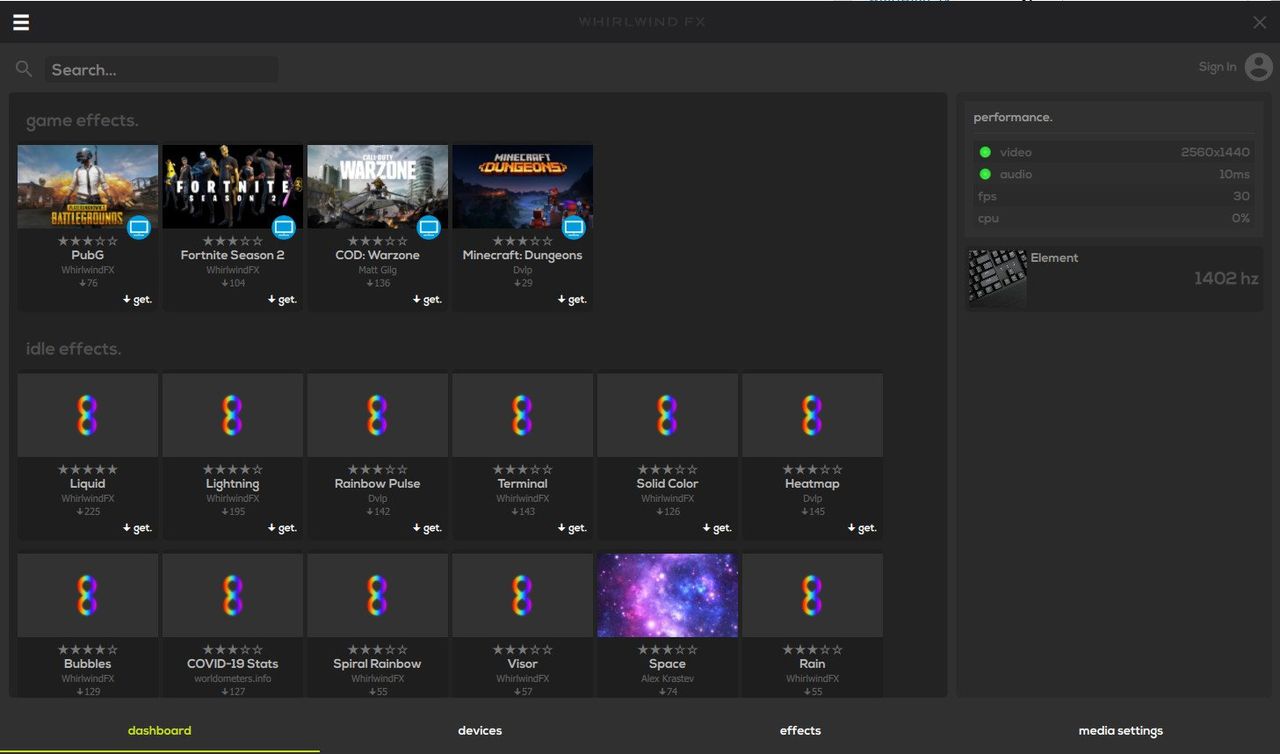Click the Lightning star rating
The height and width of the screenshot is (754, 1280).
click(x=233, y=469)
